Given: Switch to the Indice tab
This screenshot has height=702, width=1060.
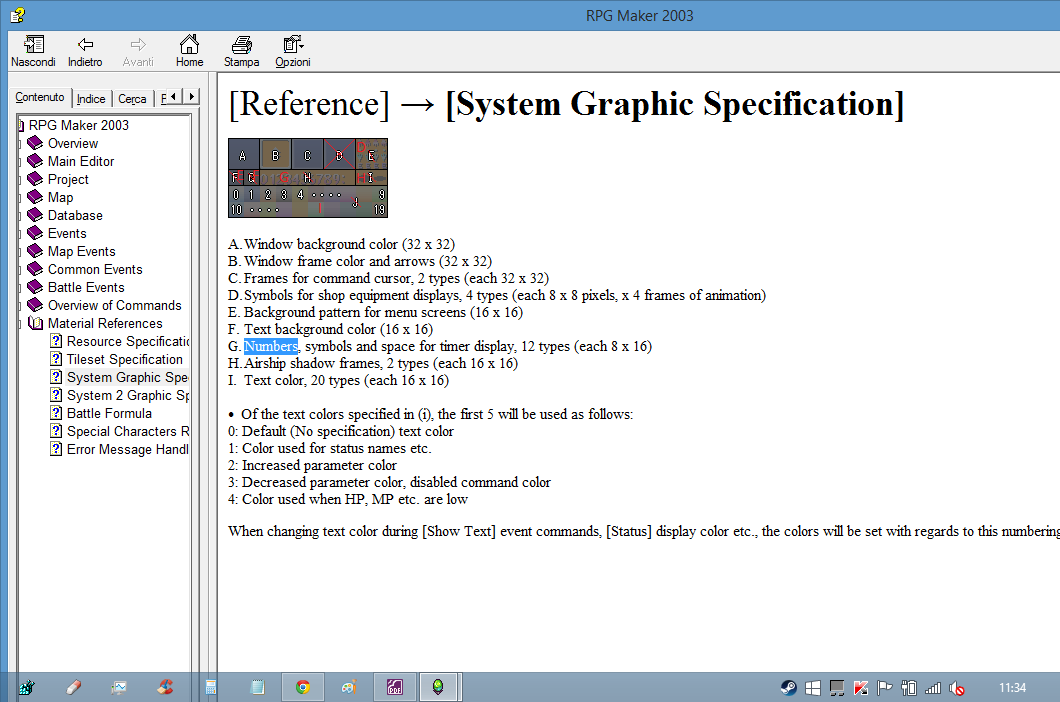Looking at the screenshot, I should [91, 99].
